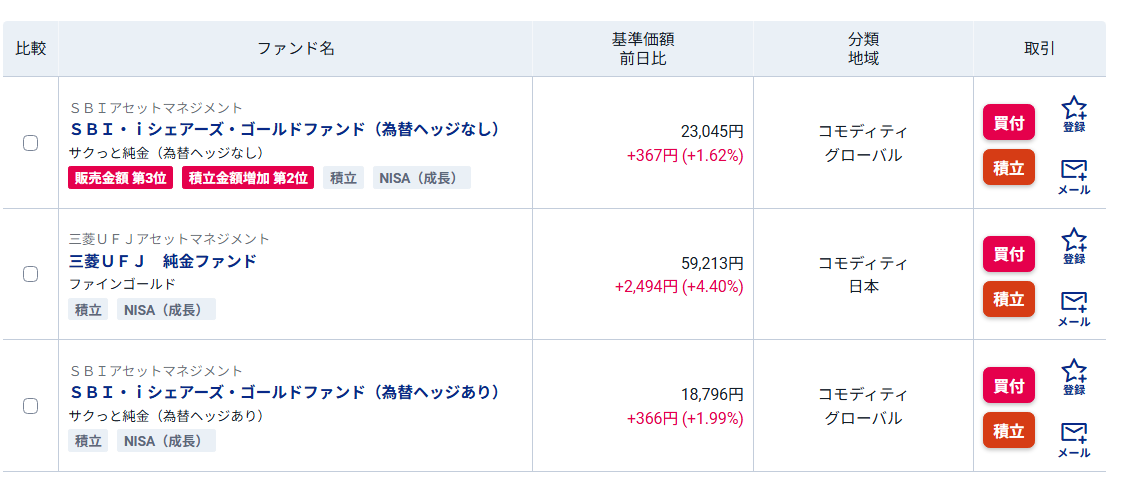Click the 登録 star icon for SBI gold fund (為替ヘッジなし)
The width and height of the screenshot is (1133, 478).
[1074, 113]
